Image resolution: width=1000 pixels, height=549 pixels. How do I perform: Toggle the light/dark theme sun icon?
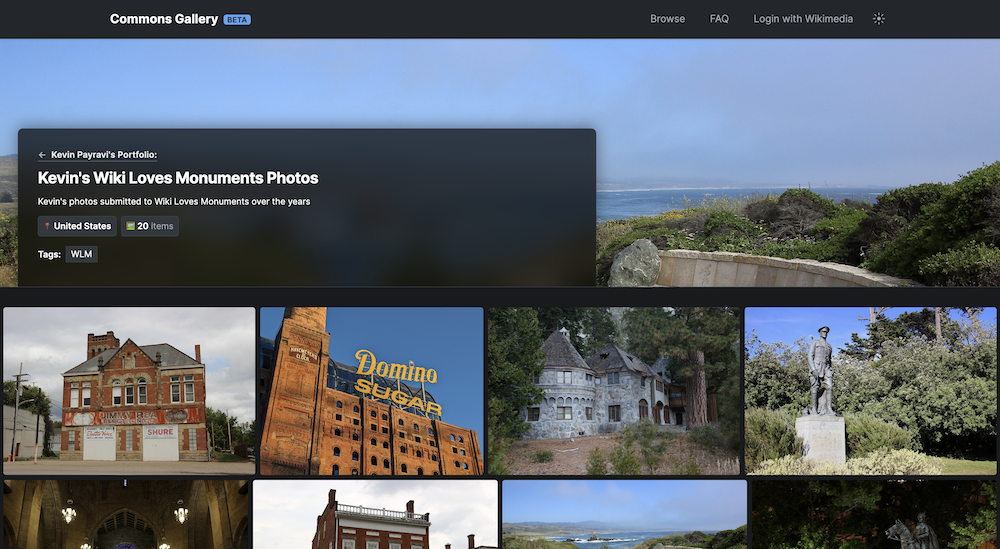point(879,19)
